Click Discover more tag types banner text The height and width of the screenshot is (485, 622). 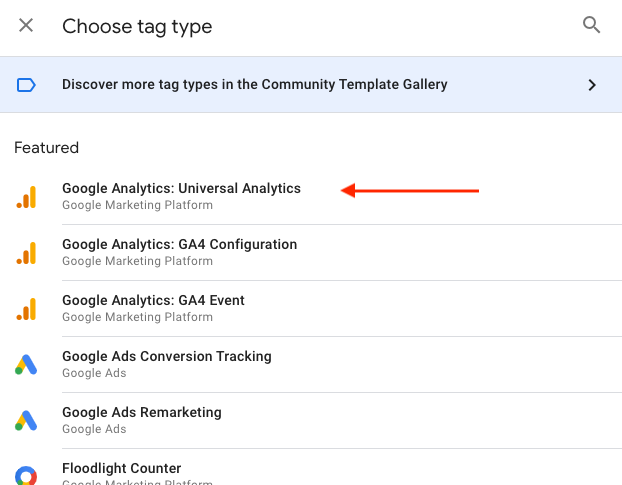(254, 85)
